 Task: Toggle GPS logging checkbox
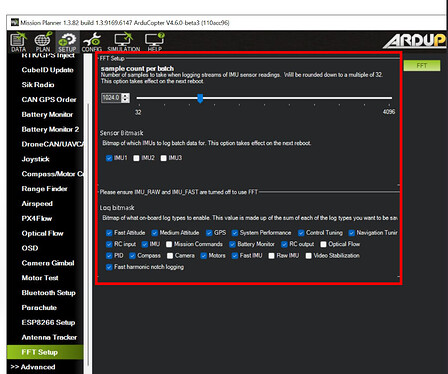(209, 233)
